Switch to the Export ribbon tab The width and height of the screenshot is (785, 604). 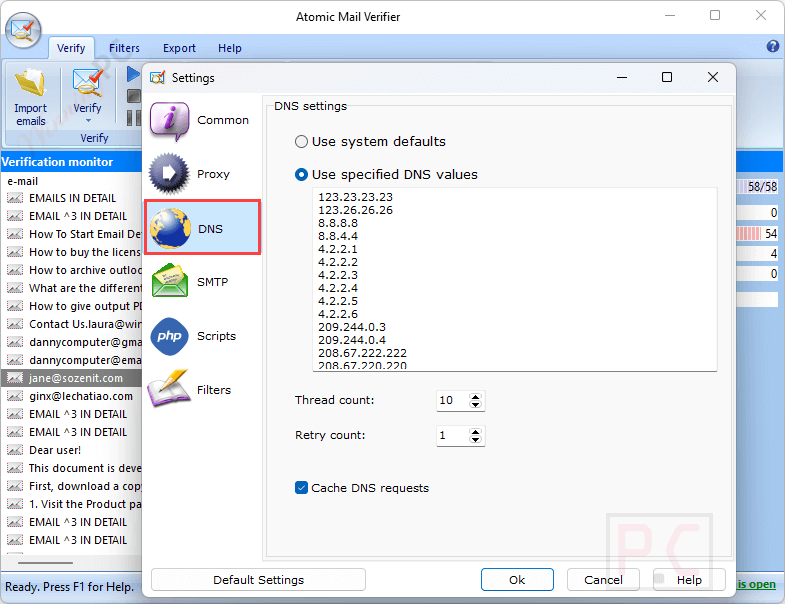179,48
